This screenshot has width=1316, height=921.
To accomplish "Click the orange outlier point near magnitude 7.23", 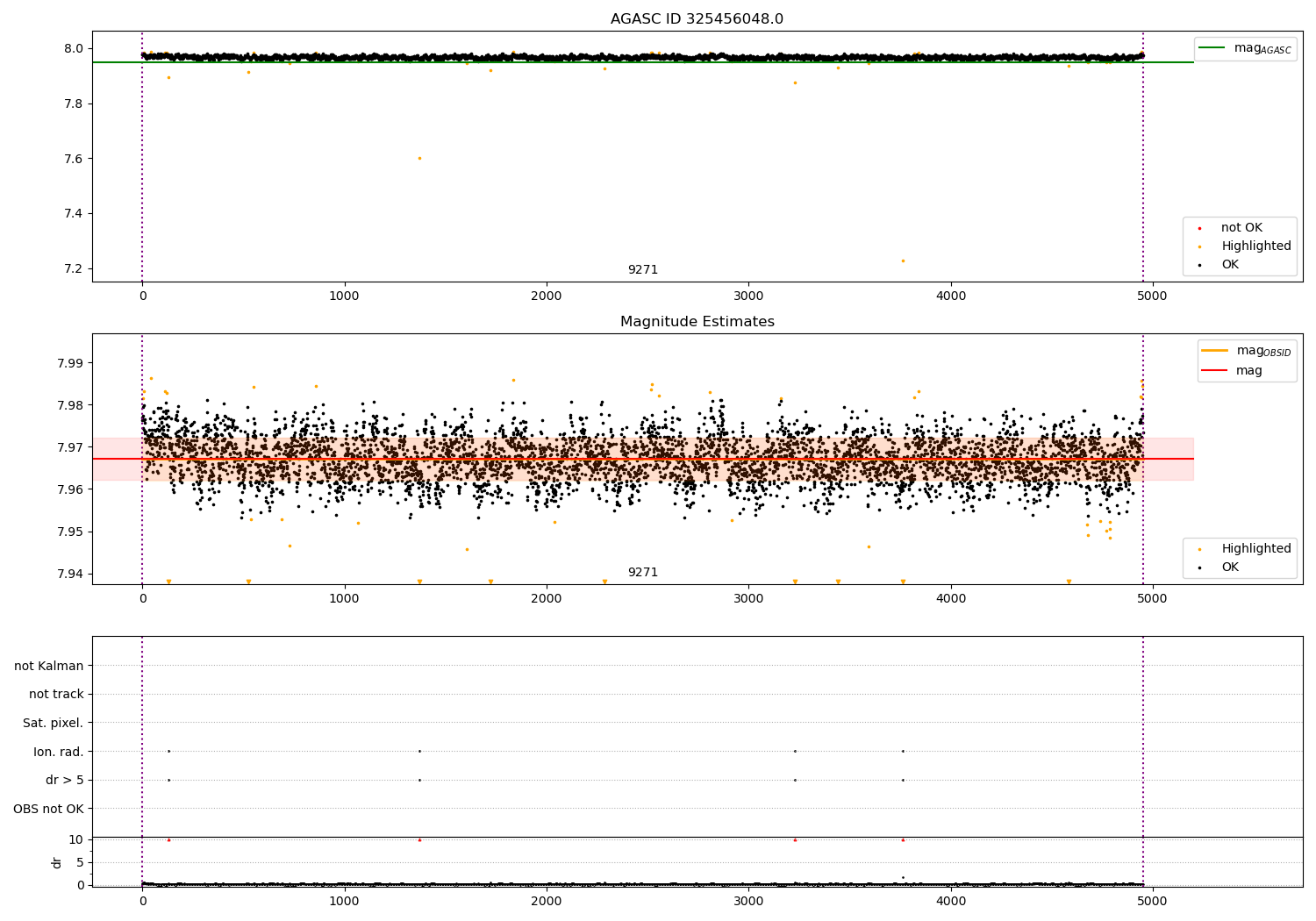I will [903, 261].
